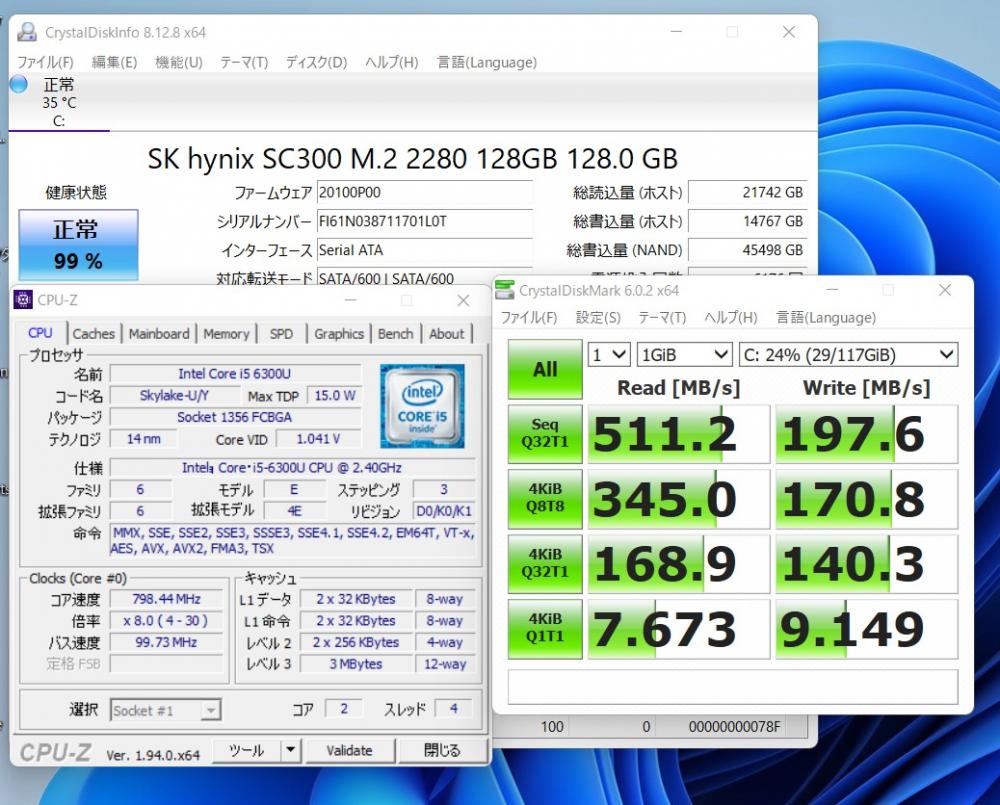
Task: Open 機能(U) menu in CrystalDiskInfo
Action: pyautogui.click(x=179, y=63)
